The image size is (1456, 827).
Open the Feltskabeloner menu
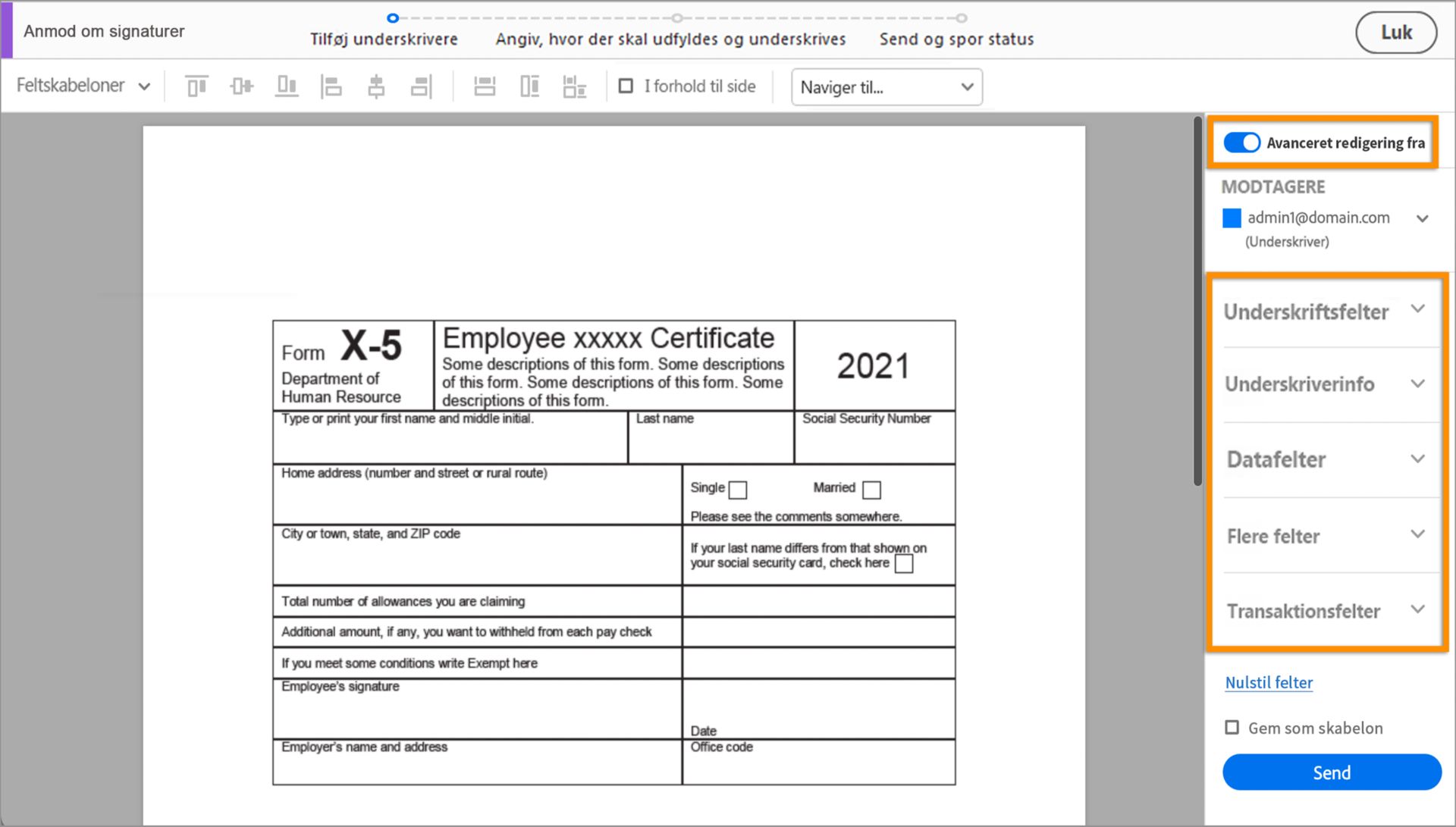[83, 86]
